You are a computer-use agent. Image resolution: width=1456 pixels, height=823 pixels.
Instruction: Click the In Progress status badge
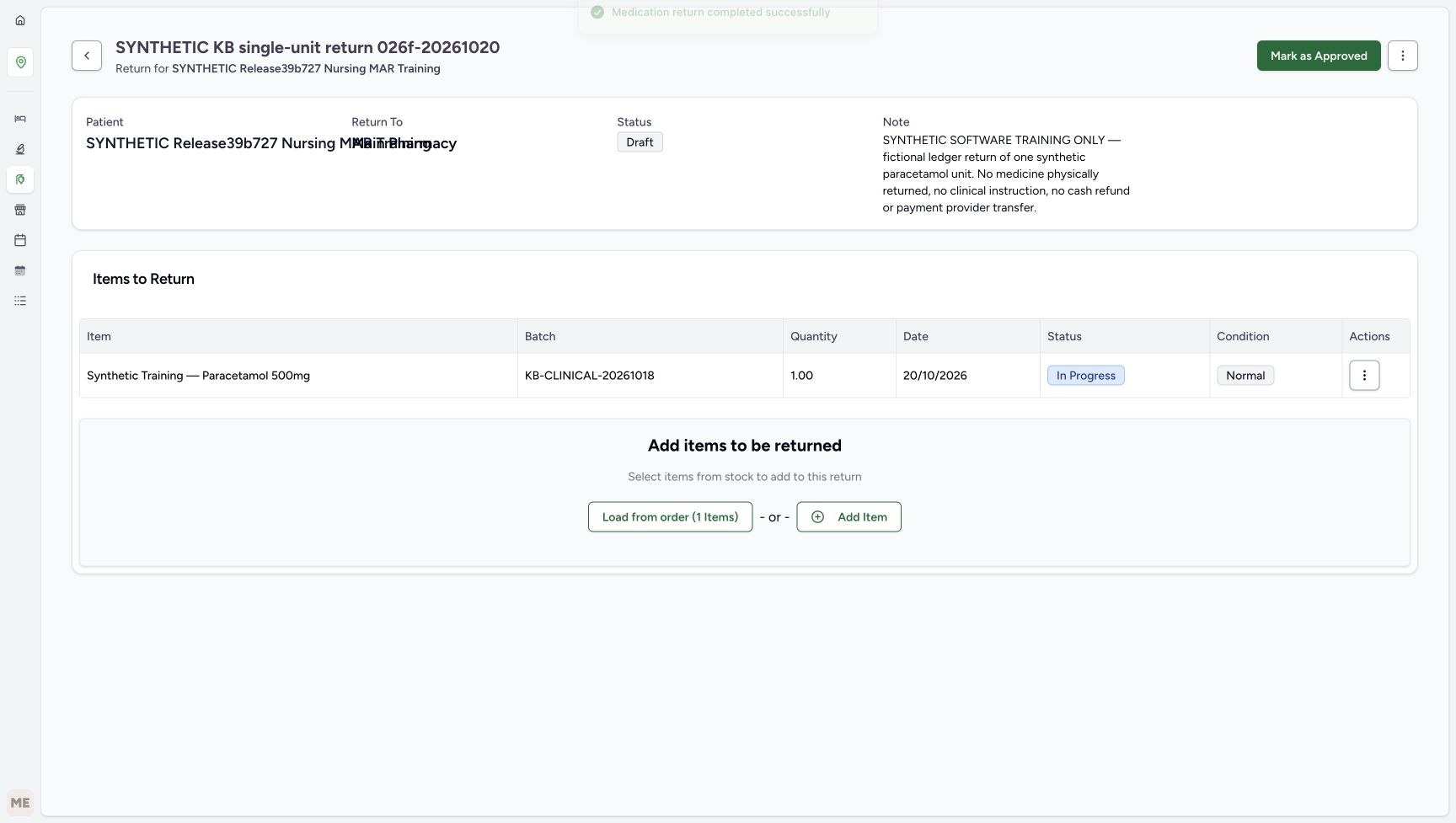tap(1085, 376)
